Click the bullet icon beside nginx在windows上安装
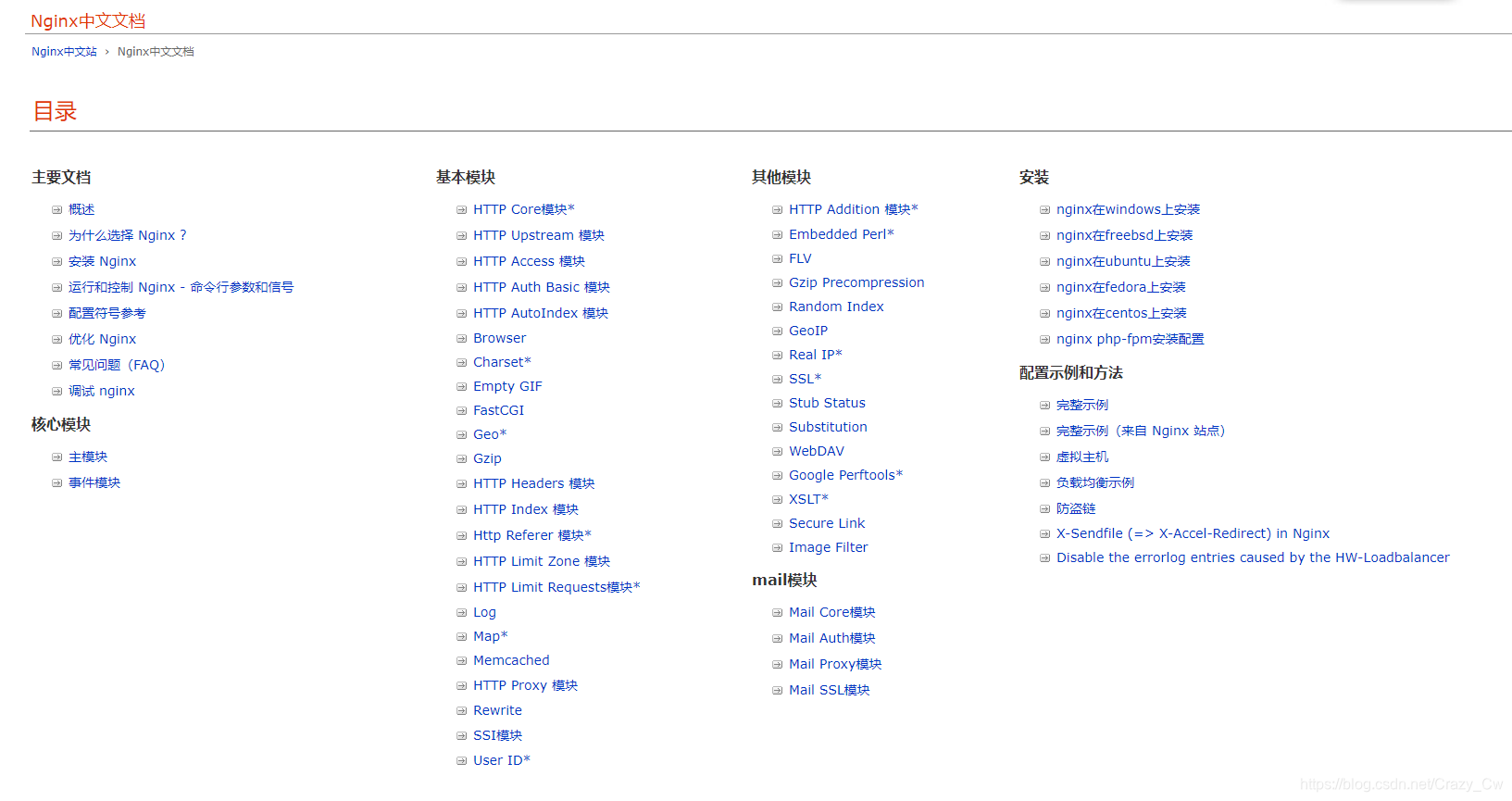Screen dimensions: 1512x801 pos(1044,210)
